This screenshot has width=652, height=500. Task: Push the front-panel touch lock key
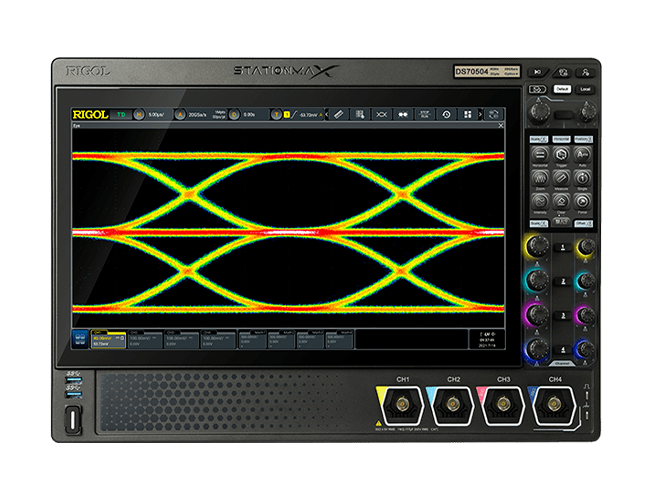point(537,89)
